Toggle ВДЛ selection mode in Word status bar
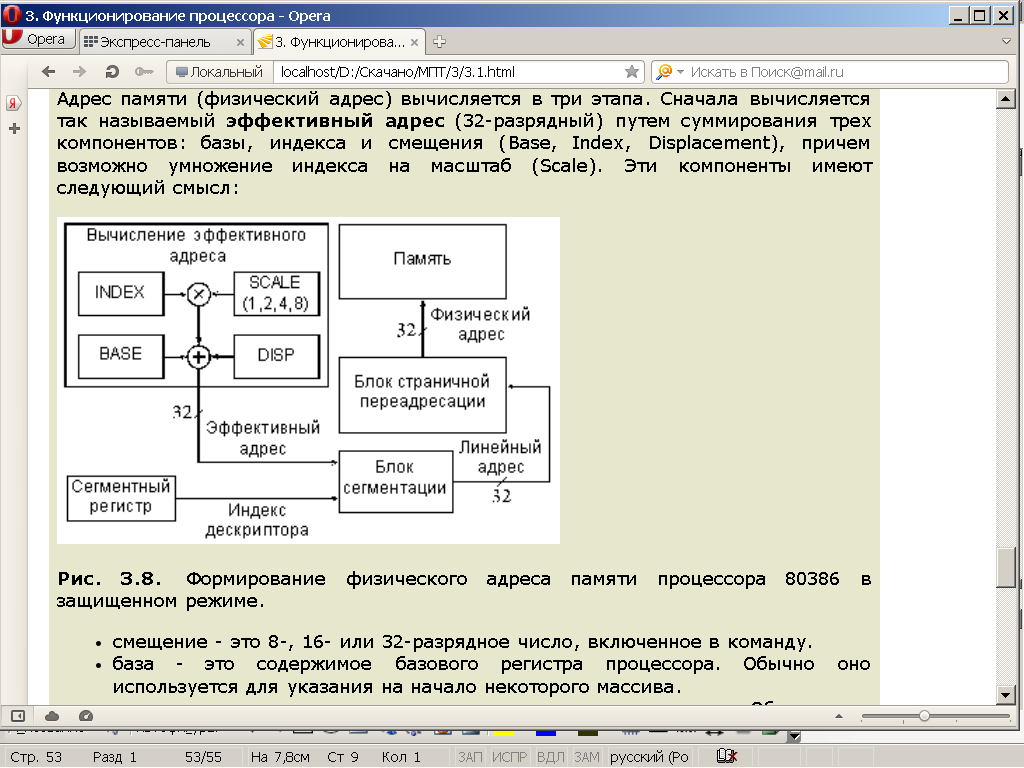 [551, 757]
